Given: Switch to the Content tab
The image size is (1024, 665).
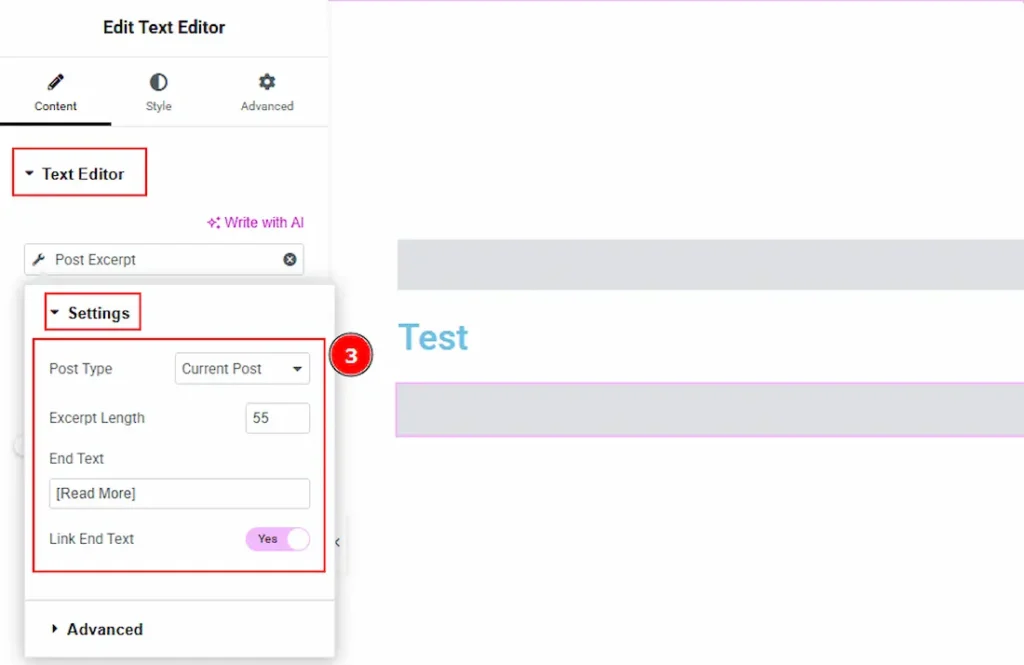Looking at the screenshot, I should (55, 92).
